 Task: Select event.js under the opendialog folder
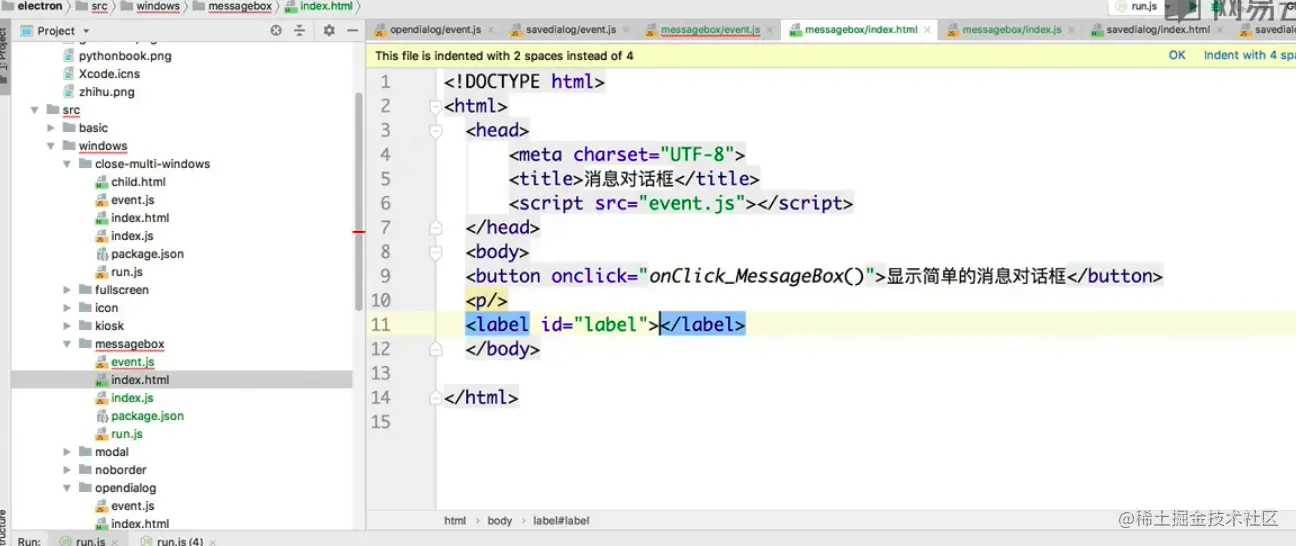coord(132,506)
